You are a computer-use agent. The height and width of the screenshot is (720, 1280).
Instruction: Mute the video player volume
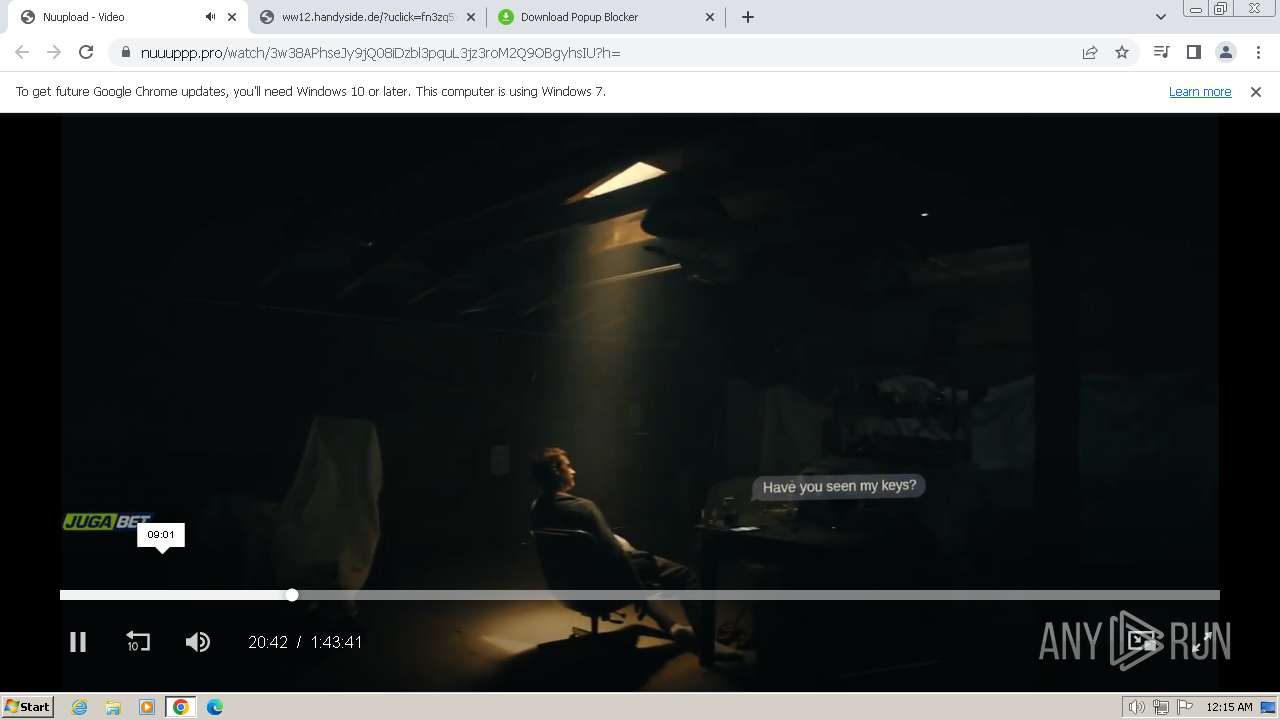[x=198, y=642]
